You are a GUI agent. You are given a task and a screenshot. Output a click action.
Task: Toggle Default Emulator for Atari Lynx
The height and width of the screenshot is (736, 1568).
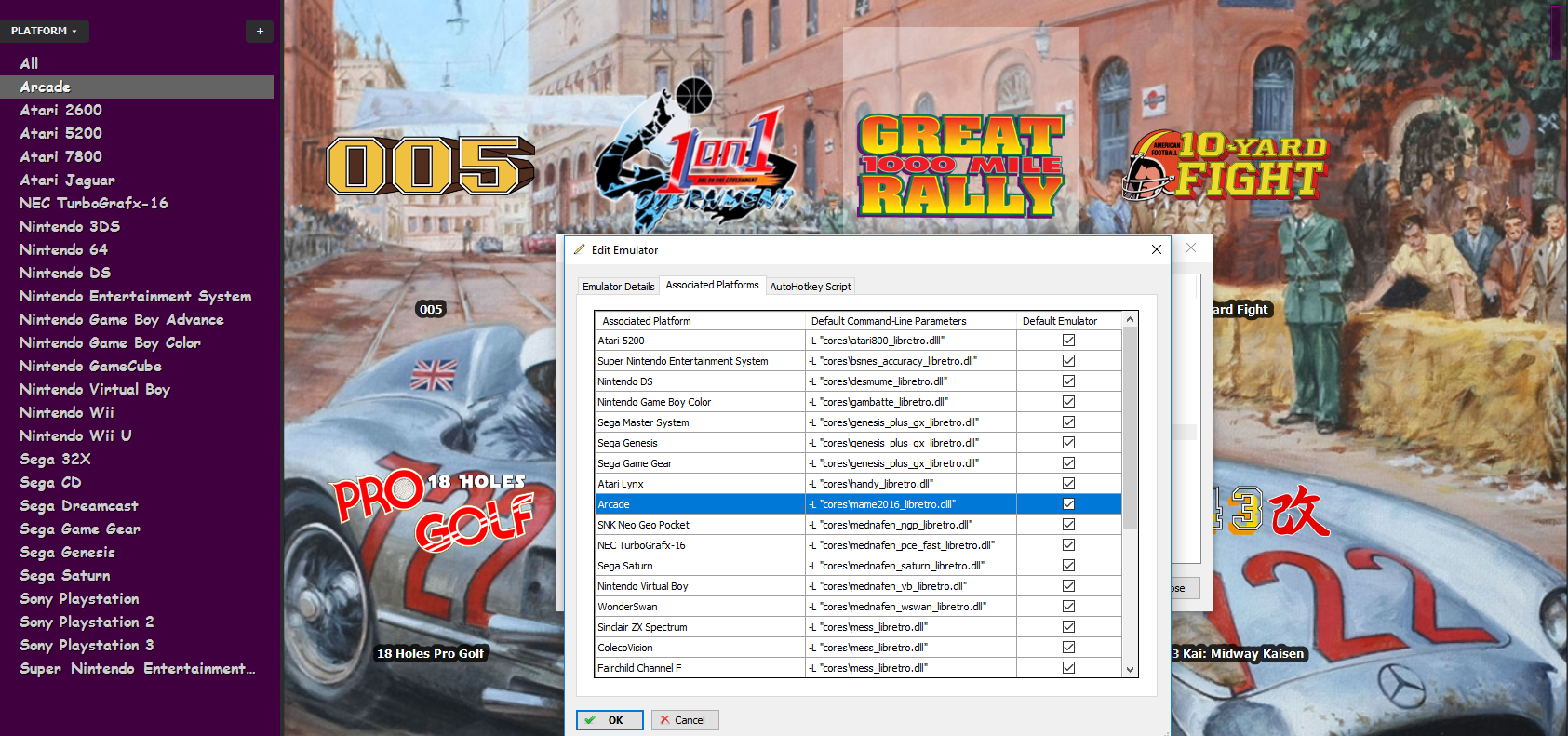(x=1068, y=484)
